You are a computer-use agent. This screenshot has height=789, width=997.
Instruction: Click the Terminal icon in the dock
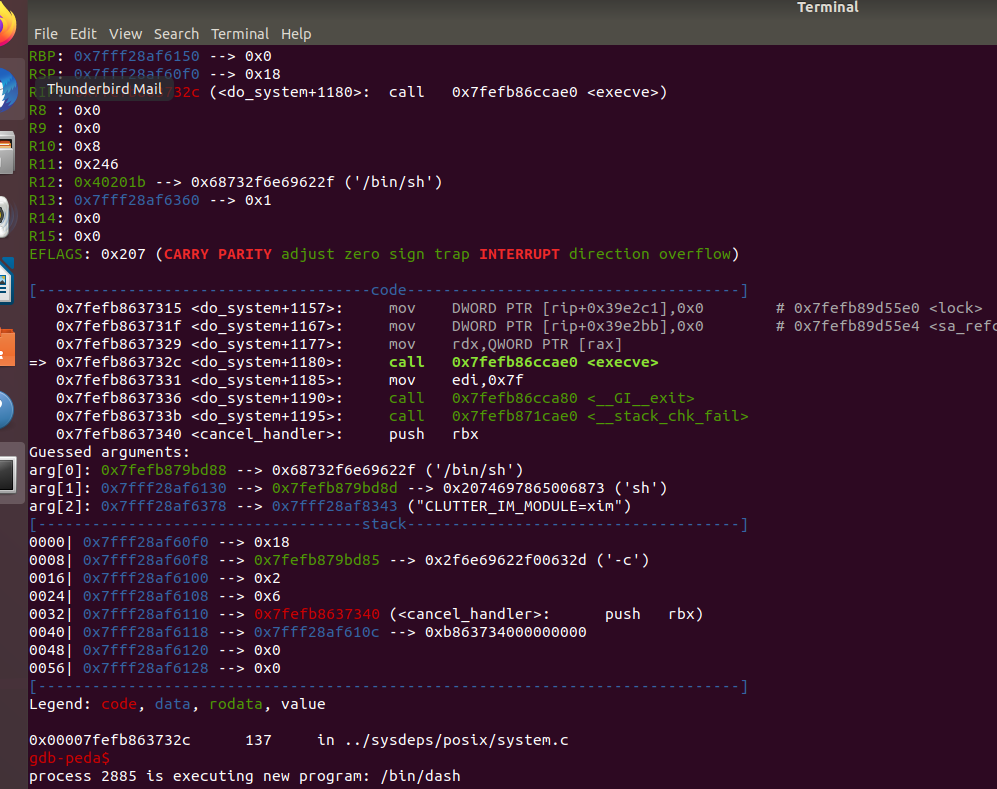(8, 475)
